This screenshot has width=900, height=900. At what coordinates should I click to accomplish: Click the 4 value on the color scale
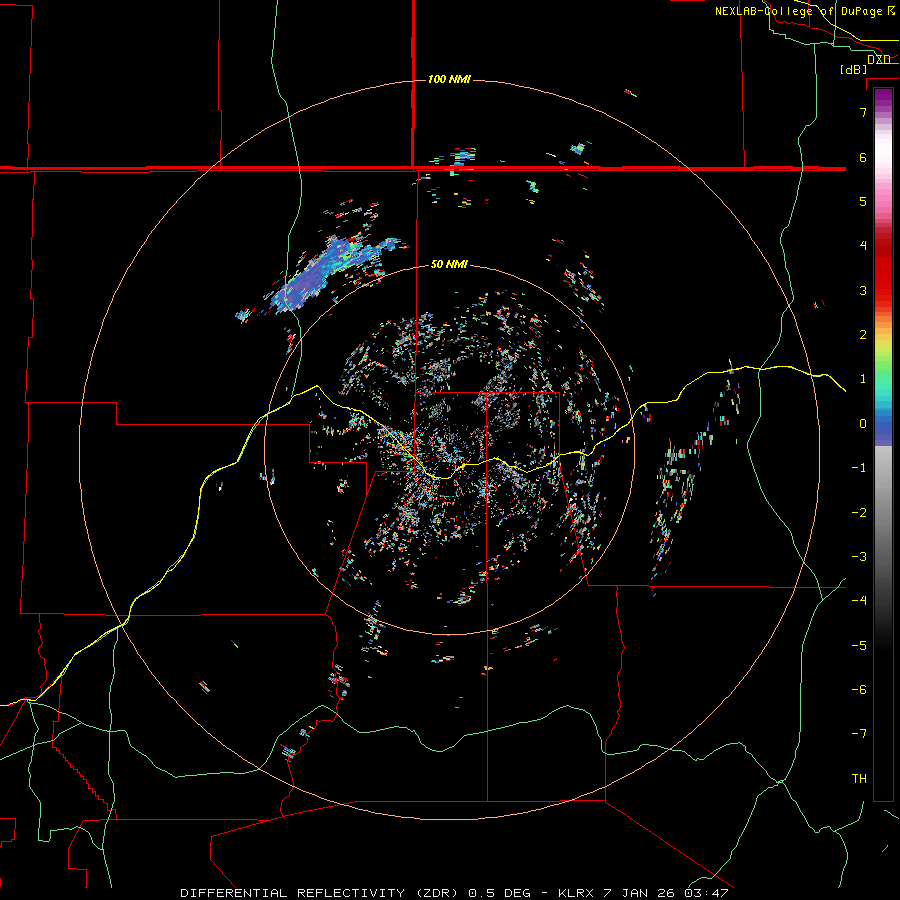(863, 246)
